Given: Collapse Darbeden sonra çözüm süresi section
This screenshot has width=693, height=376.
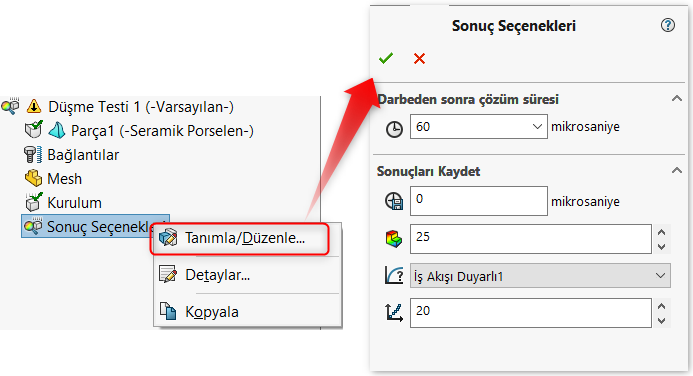Looking at the screenshot, I should tap(676, 99).
